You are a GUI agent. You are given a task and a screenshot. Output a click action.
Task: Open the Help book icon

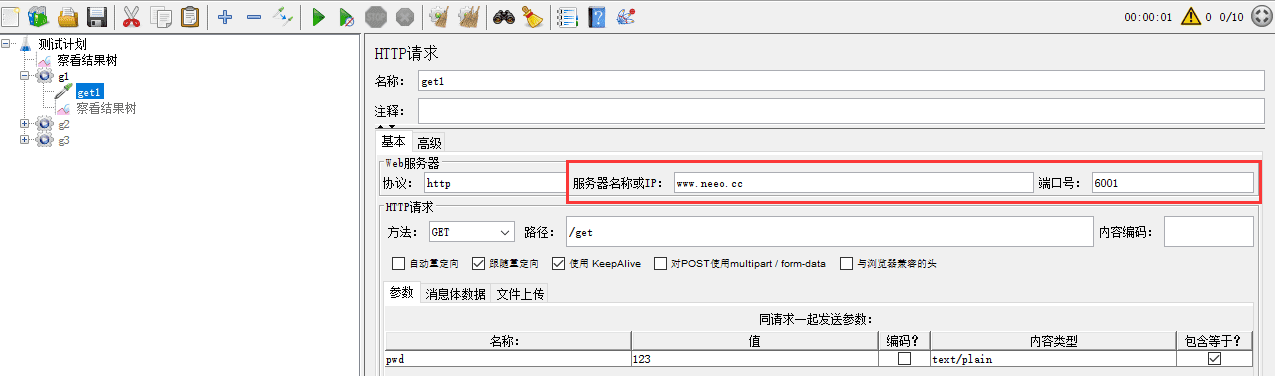597,16
